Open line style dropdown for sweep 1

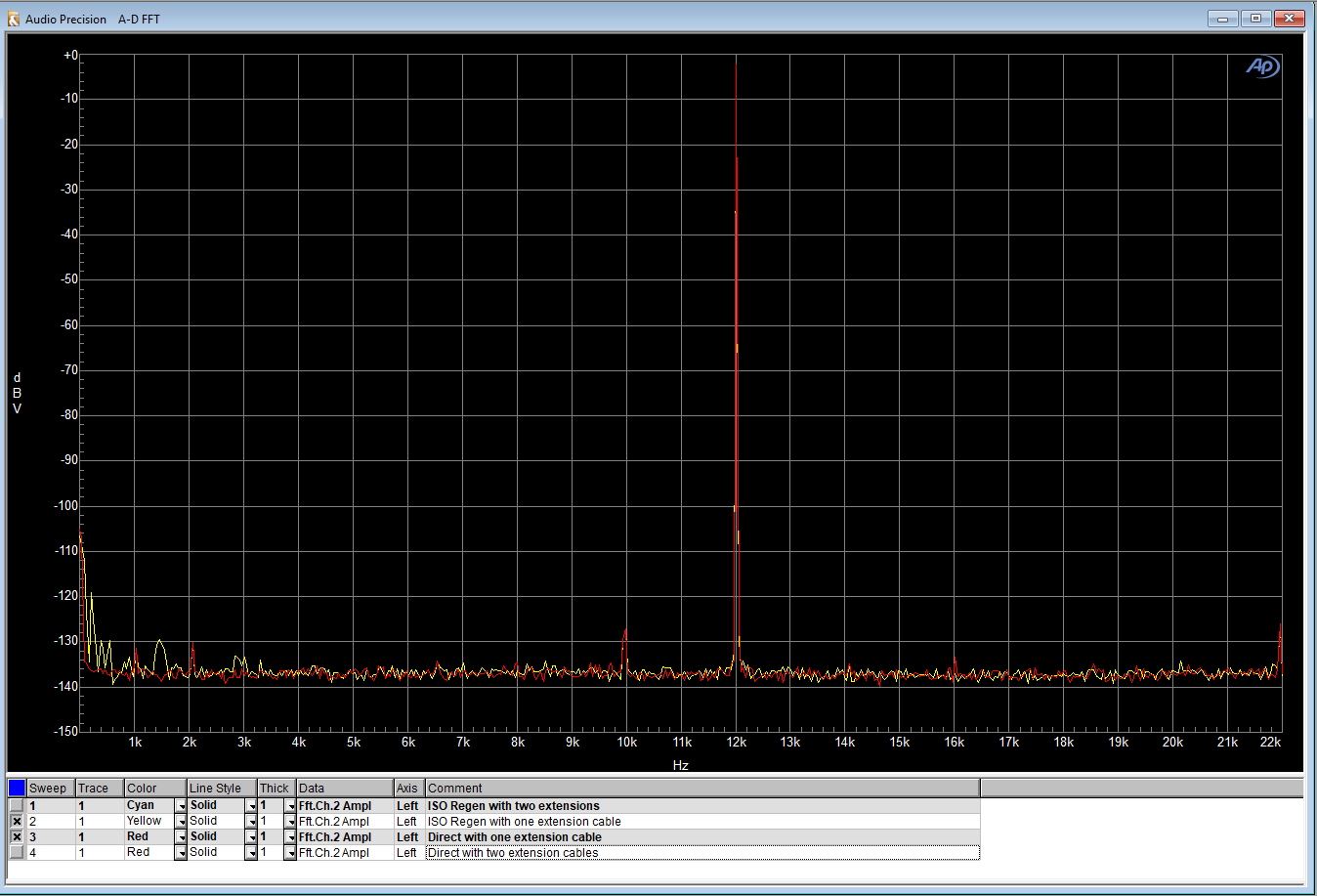coord(251,806)
